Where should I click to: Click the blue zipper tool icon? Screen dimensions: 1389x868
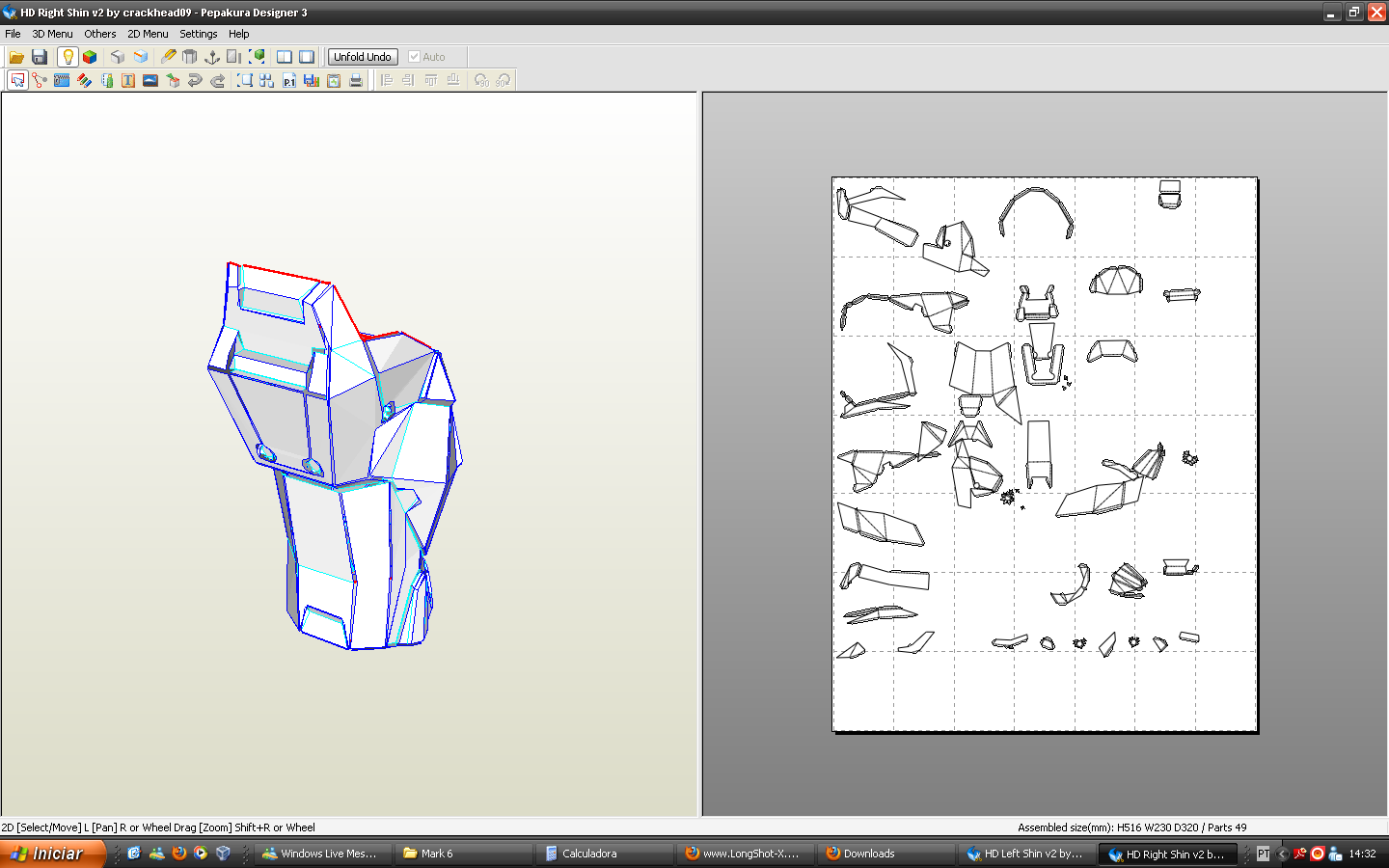click(62, 80)
